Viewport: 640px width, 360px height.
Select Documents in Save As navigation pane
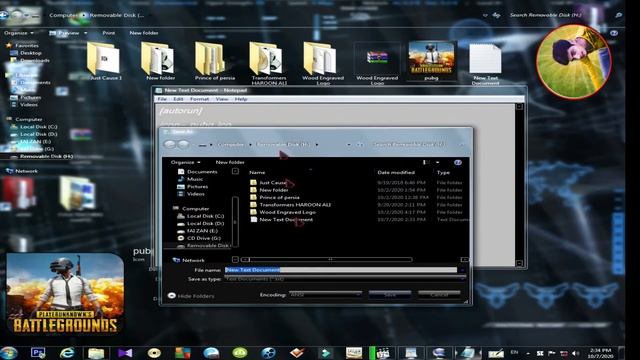tap(198, 172)
